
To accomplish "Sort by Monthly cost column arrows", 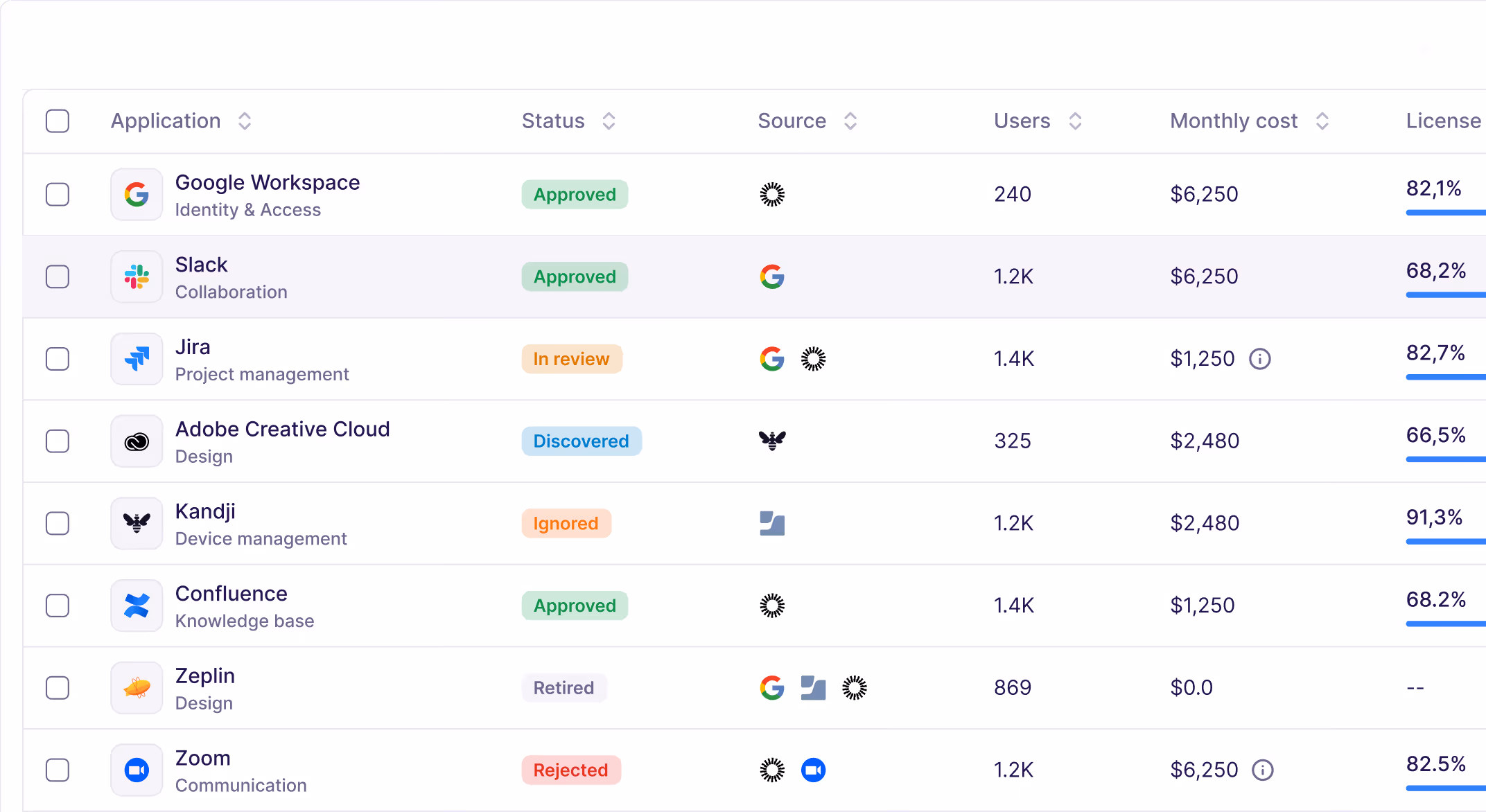I will click(1322, 121).
